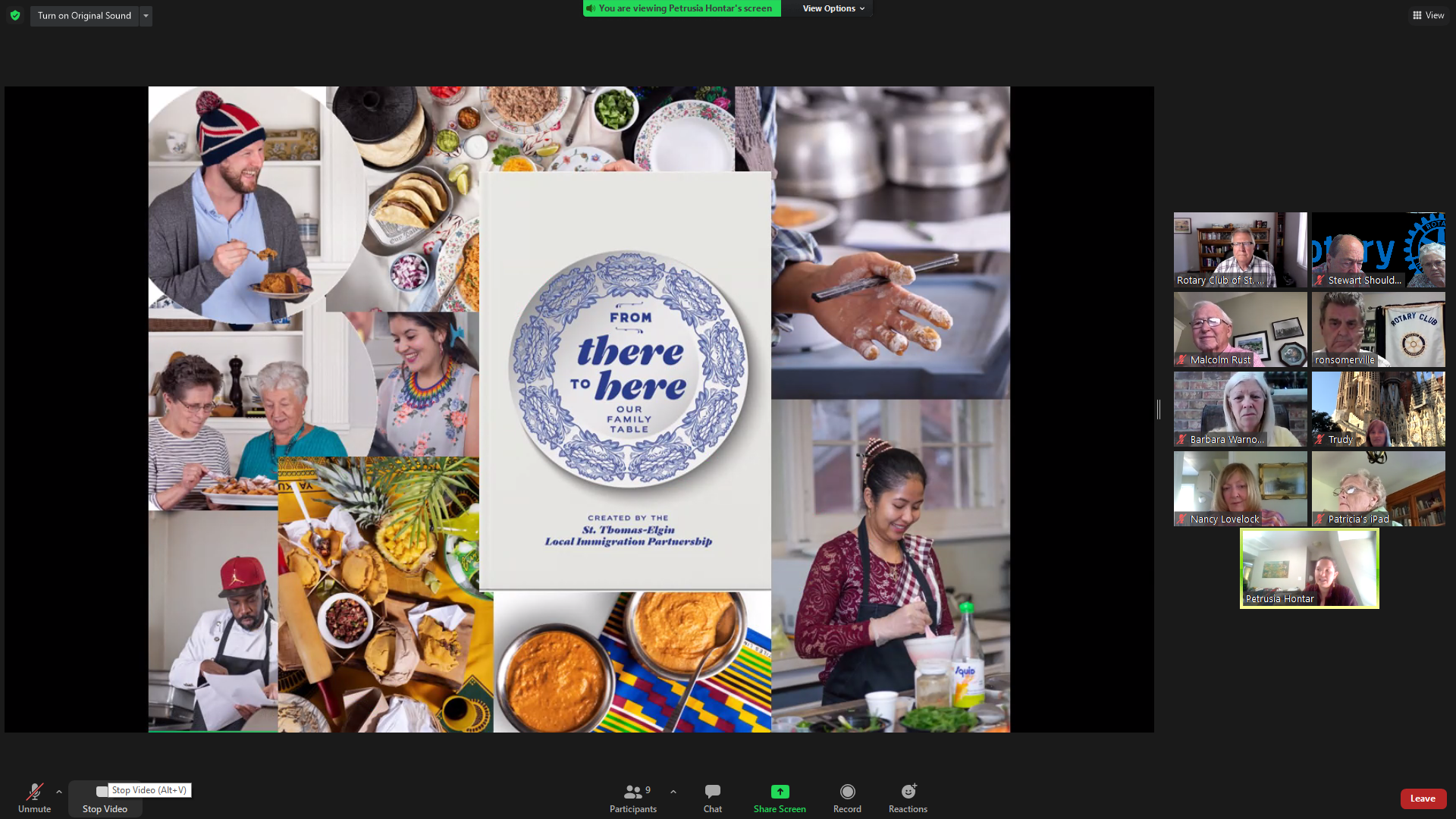Expand the Original Sound dropdown arrow
Image resolution: width=1456 pixels, height=819 pixels.
[146, 15]
